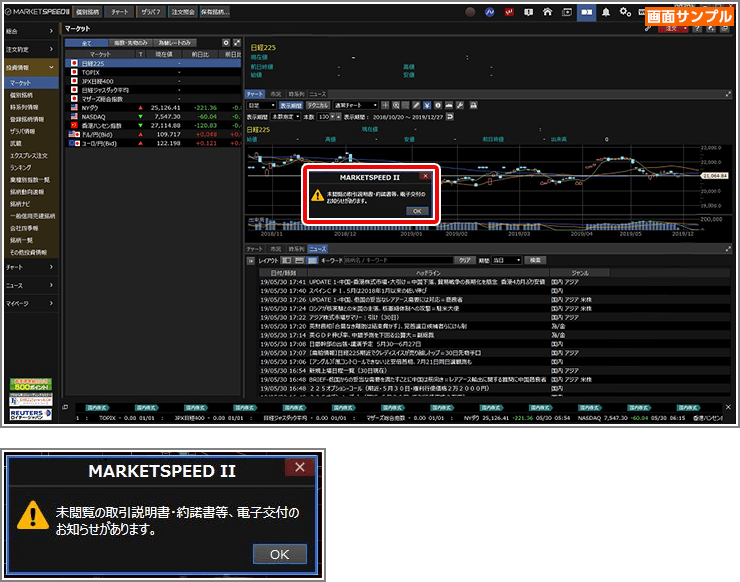Click the bell notification icon
This screenshot has width=740, height=582.
coord(605,12)
